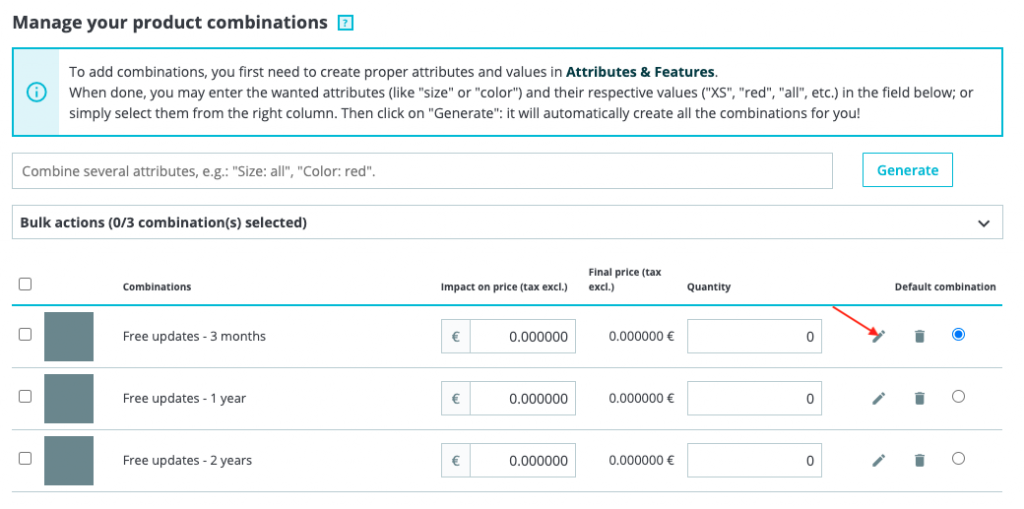Click trash icon for 'Free updates - 1 year'
This screenshot has width=1024, height=509.
click(919, 398)
